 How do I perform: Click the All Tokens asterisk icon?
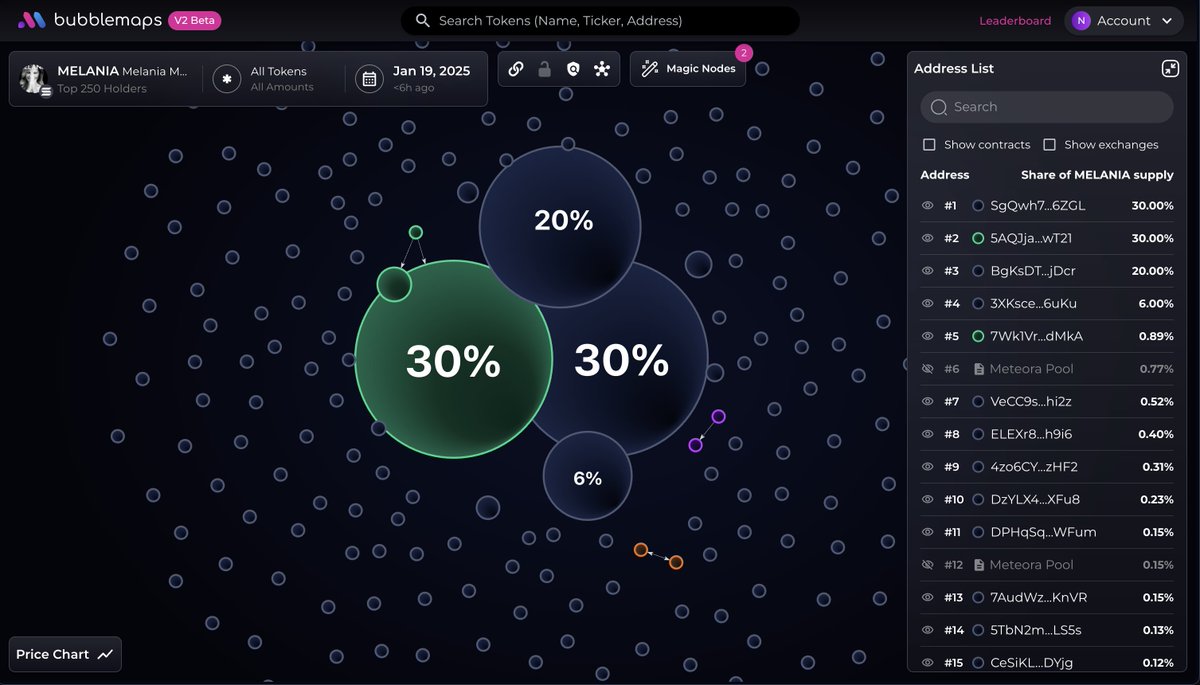[227, 79]
